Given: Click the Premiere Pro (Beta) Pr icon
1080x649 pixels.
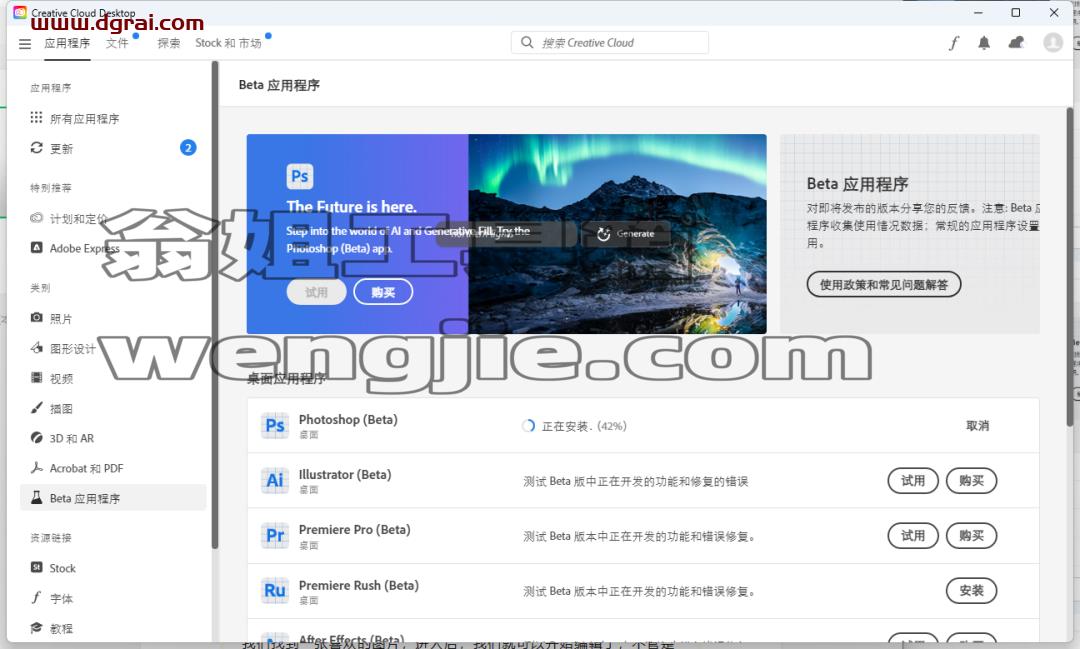Looking at the screenshot, I should click(275, 535).
